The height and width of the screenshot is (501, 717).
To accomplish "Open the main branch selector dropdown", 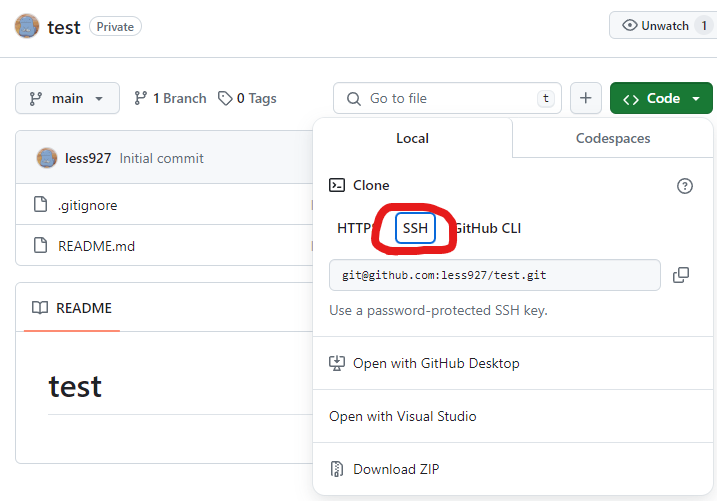I will (x=67, y=98).
